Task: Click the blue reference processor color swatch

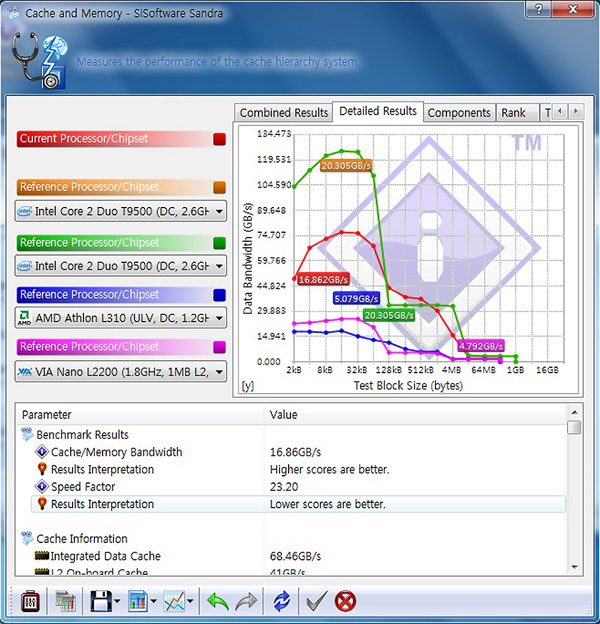Action: coord(219,295)
